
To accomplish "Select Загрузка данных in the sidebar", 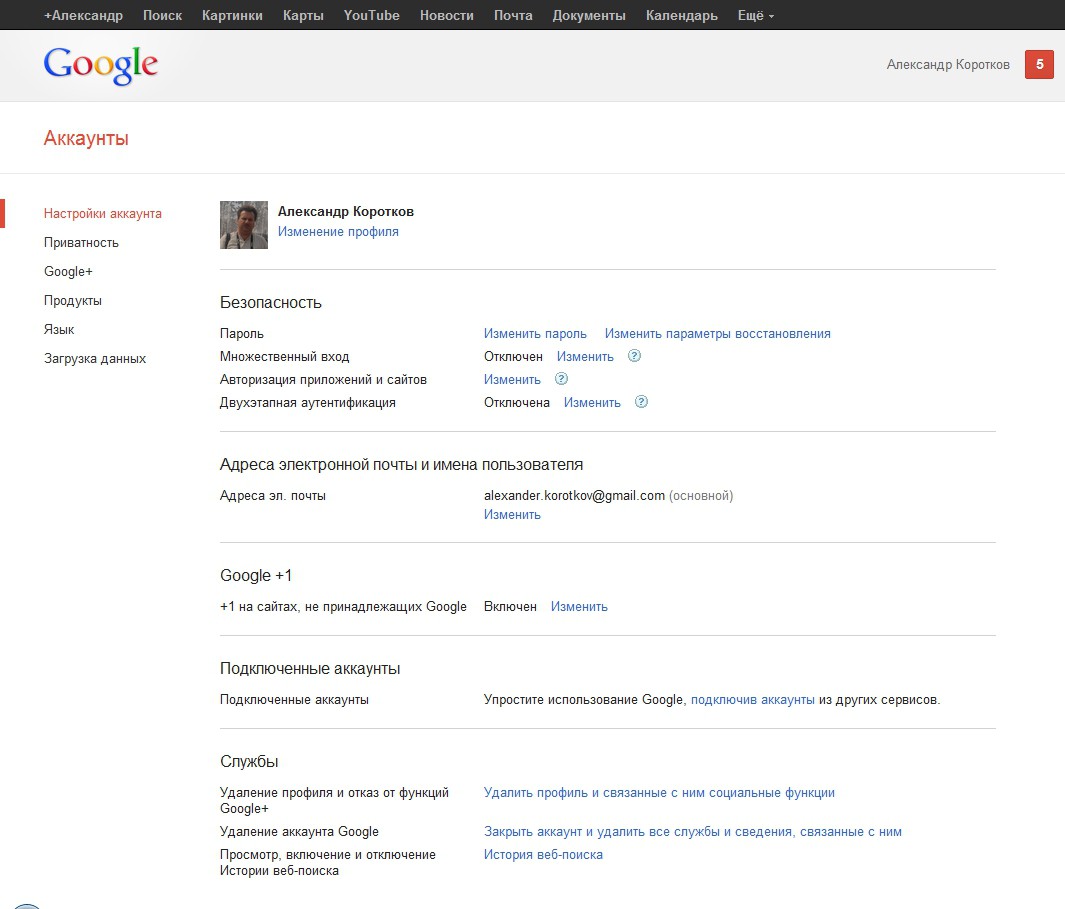I will (95, 359).
